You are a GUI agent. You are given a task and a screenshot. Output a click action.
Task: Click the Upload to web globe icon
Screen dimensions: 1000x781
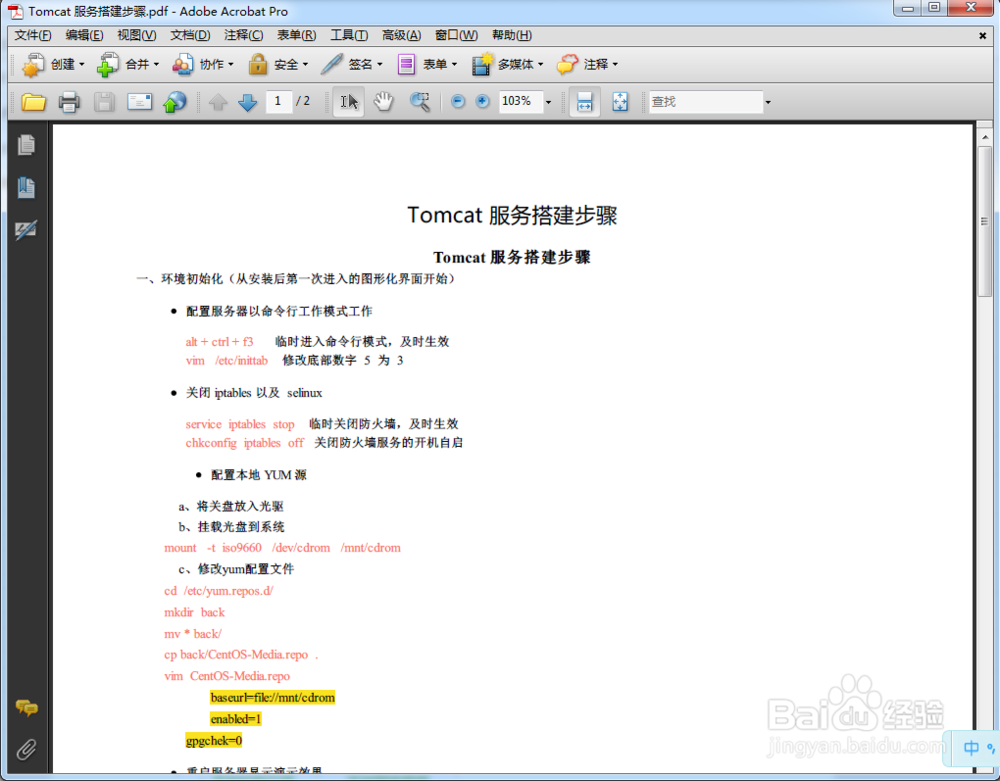(174, 102)
